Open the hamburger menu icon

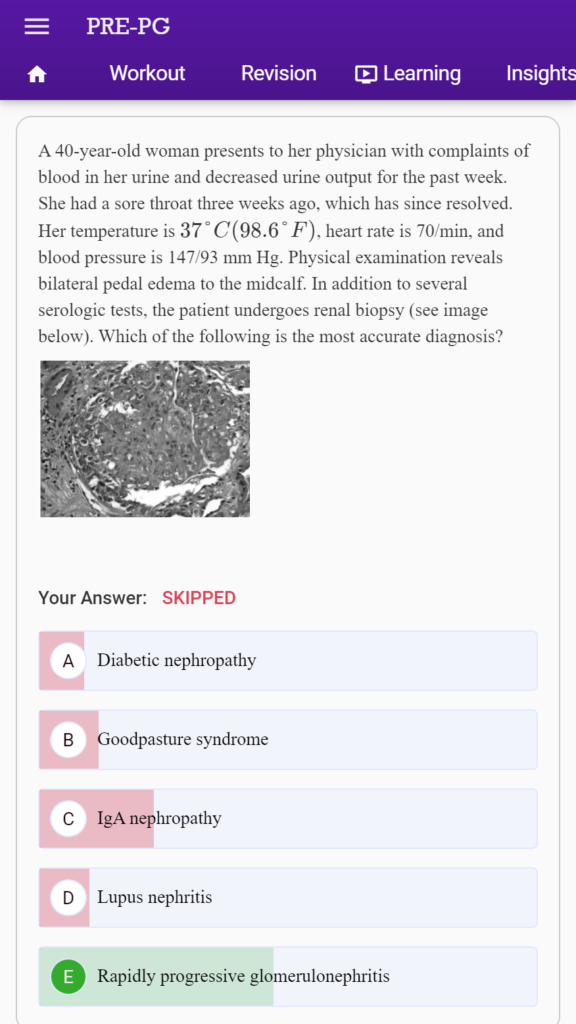[x=37, y=26]
